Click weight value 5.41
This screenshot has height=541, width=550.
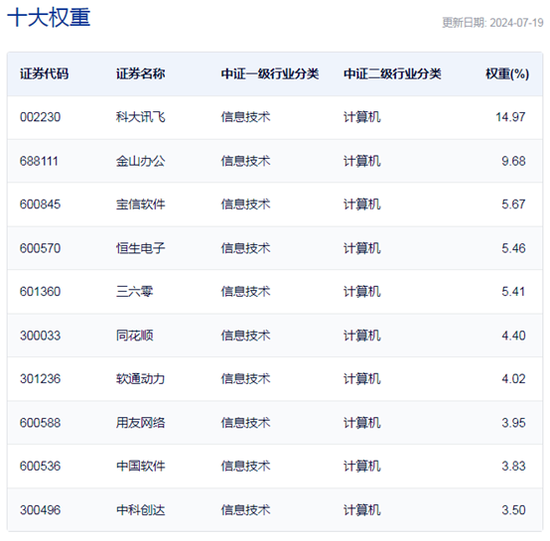click(x=514, y=292)
